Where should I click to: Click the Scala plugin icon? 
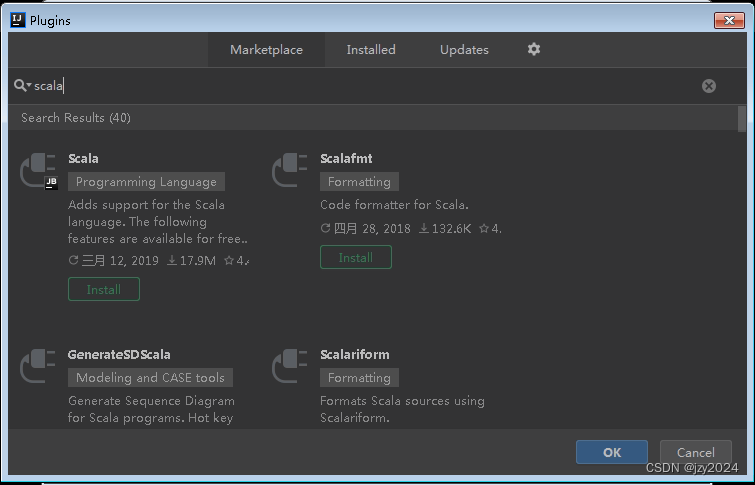coord(39,171)
